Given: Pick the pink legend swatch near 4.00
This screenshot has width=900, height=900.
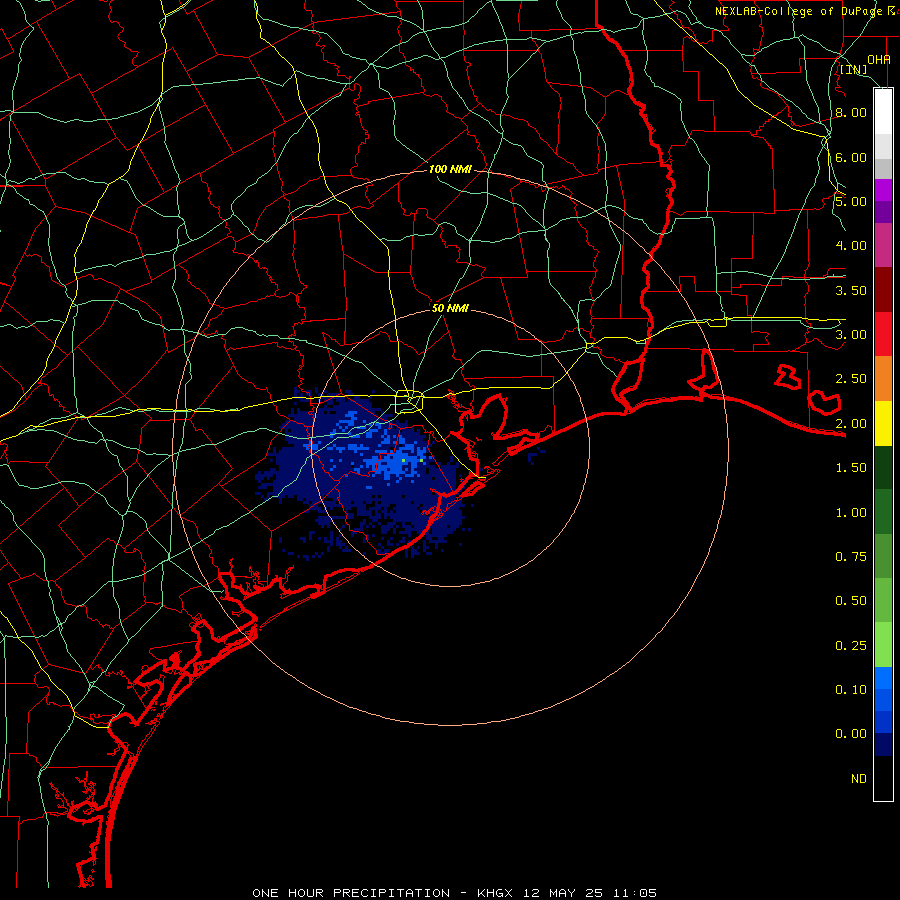Looking at the screenshot, I should (883, 245).
